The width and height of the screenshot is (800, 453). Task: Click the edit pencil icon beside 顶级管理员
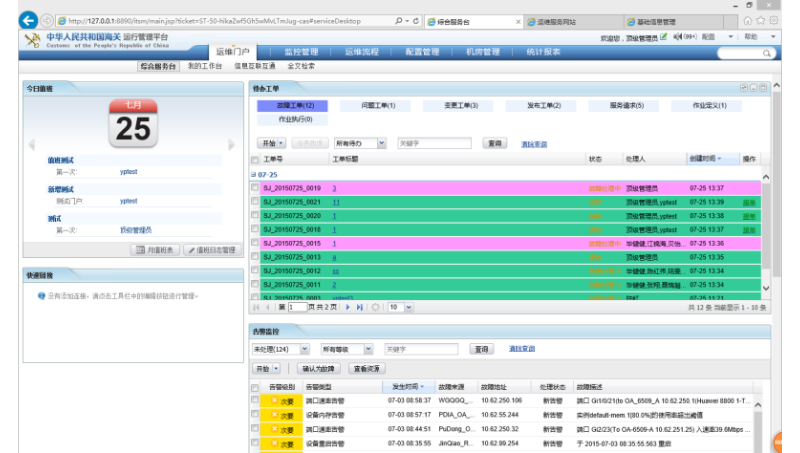tap(663, 37)
